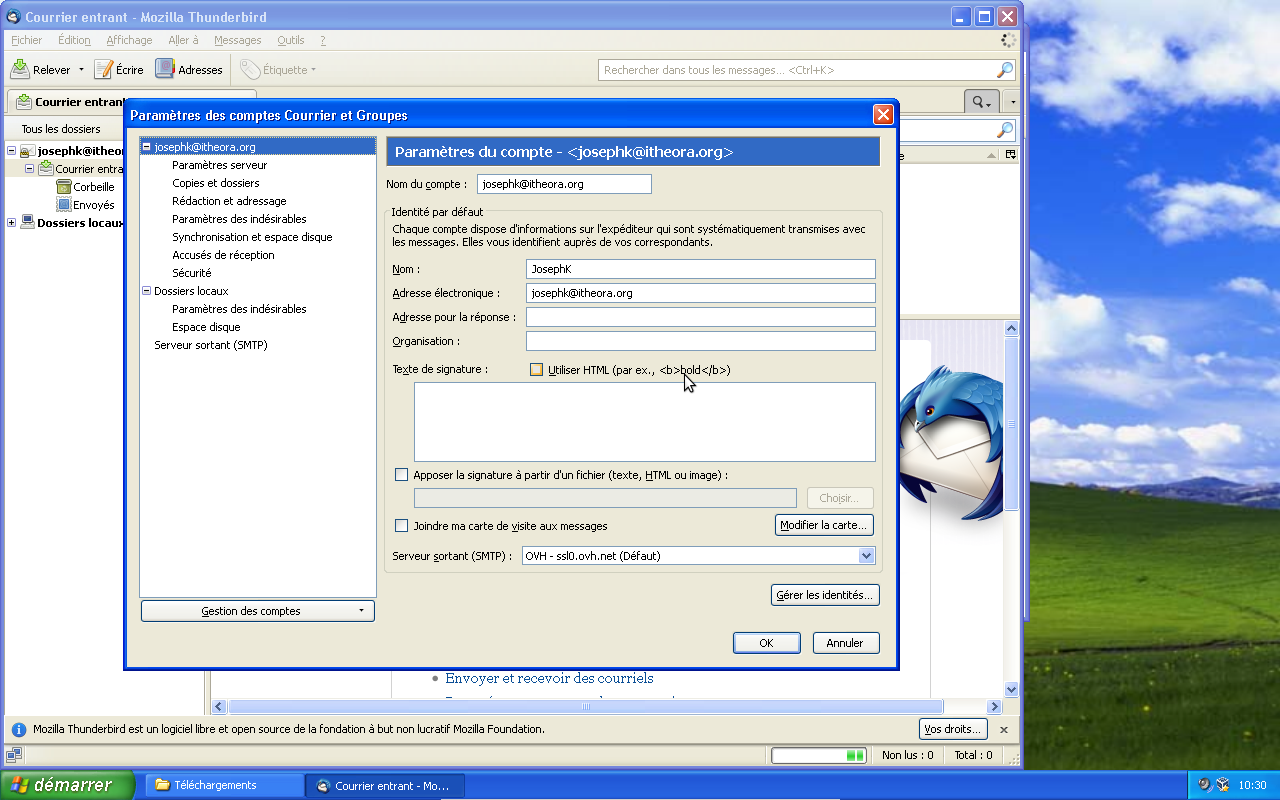Click the Organisation input field
This screenshot has width=1280, height=800.
click(700, 341)
